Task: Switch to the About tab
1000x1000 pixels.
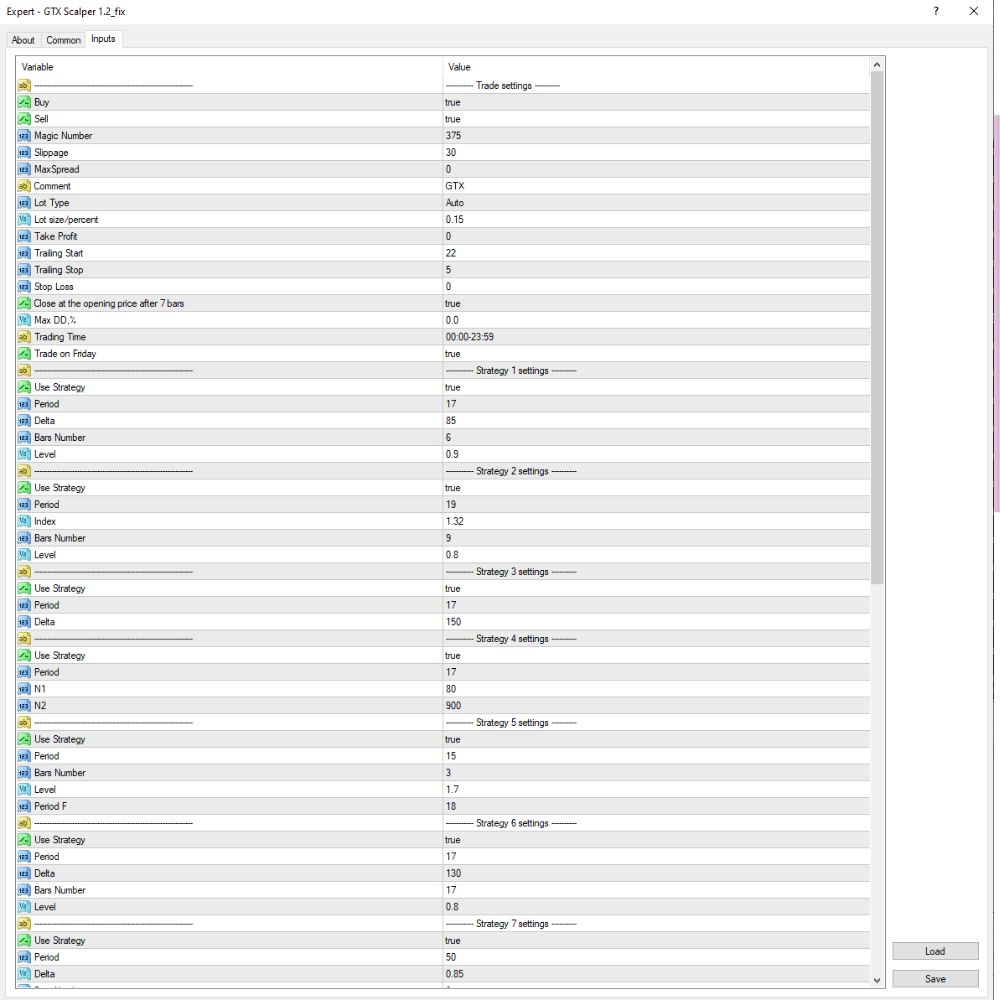Action: 23,40
